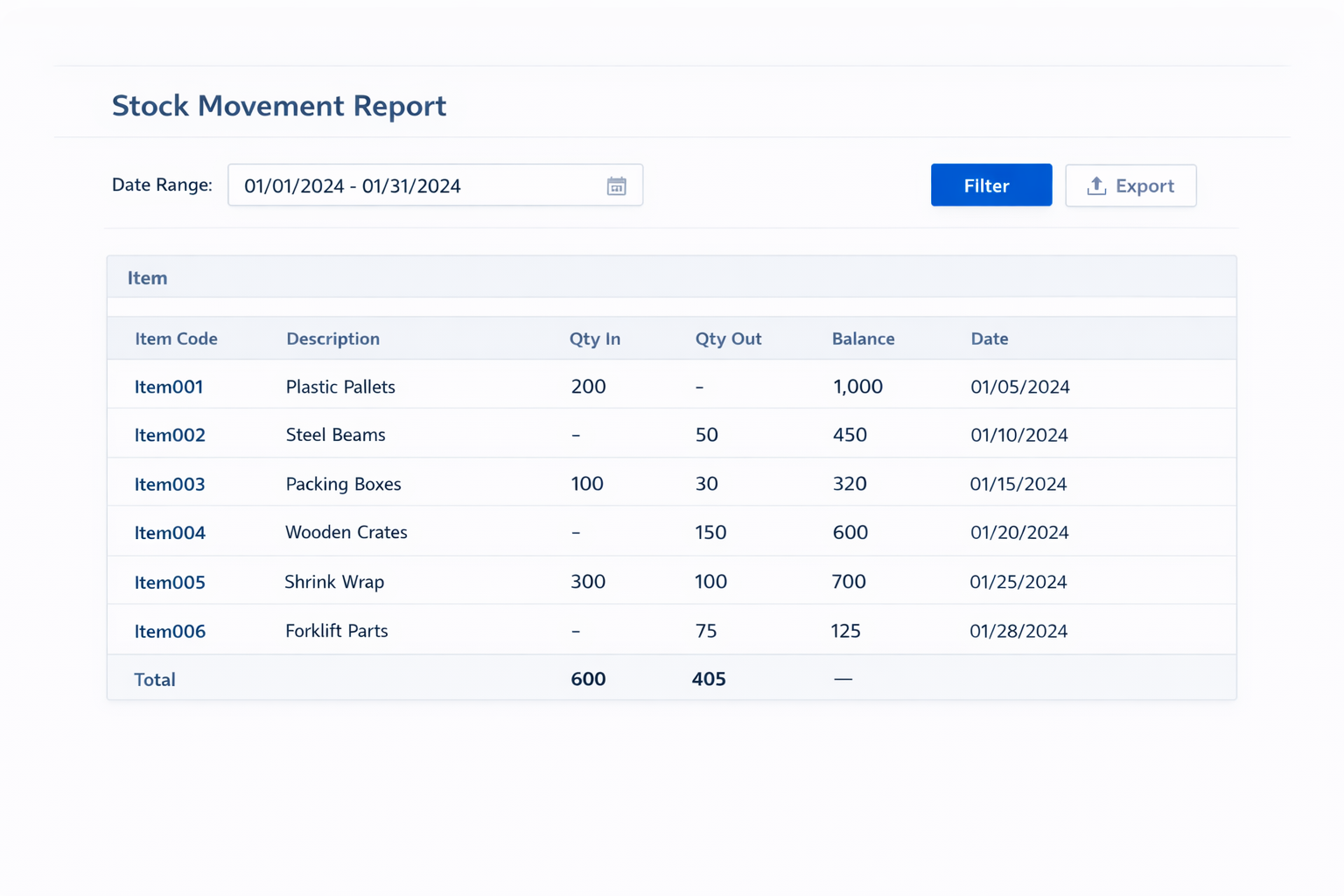The image size is (1344, 896).
Task: Click the Filter button
Action: [x=990, y=185]
